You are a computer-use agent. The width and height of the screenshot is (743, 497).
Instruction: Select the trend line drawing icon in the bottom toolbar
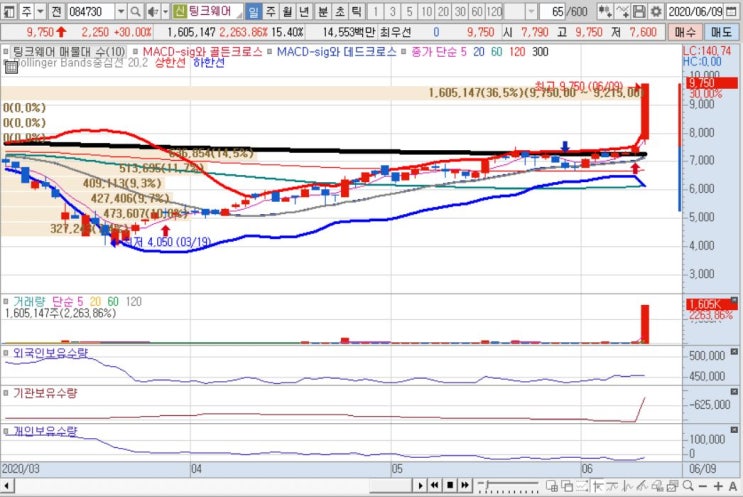point(612,486)
